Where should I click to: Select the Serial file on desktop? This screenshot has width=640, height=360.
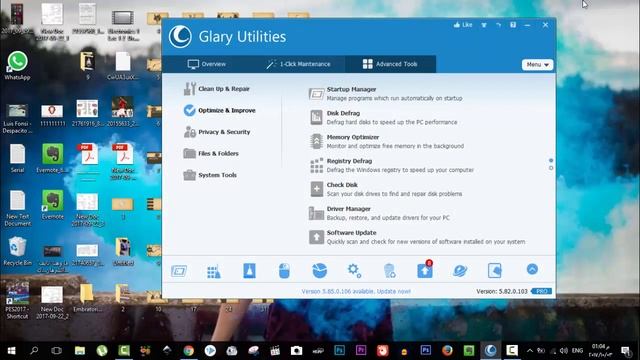(x=18, y=158)
